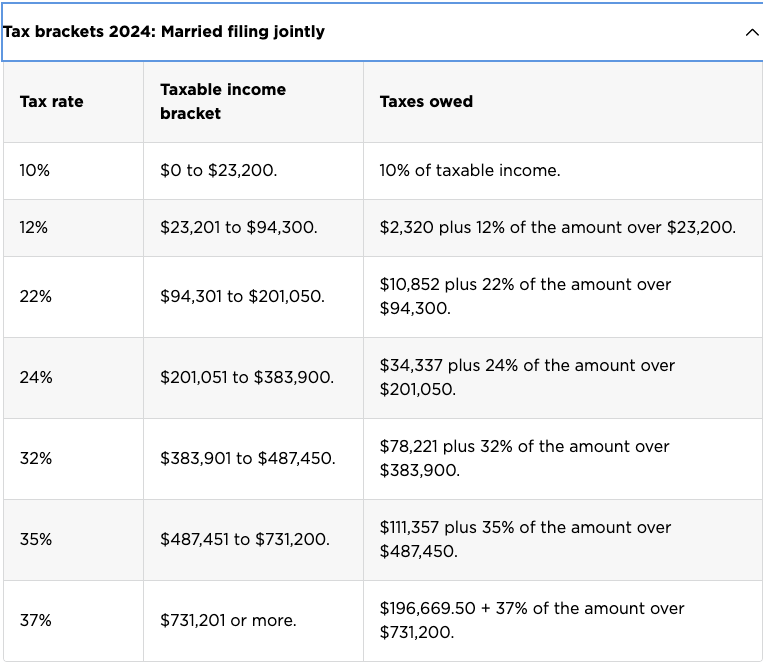This screenshot has width=763, height=664.
Task: Click the '$23,201 to $94,300.' bracket cell
Action: coord(254,228)
